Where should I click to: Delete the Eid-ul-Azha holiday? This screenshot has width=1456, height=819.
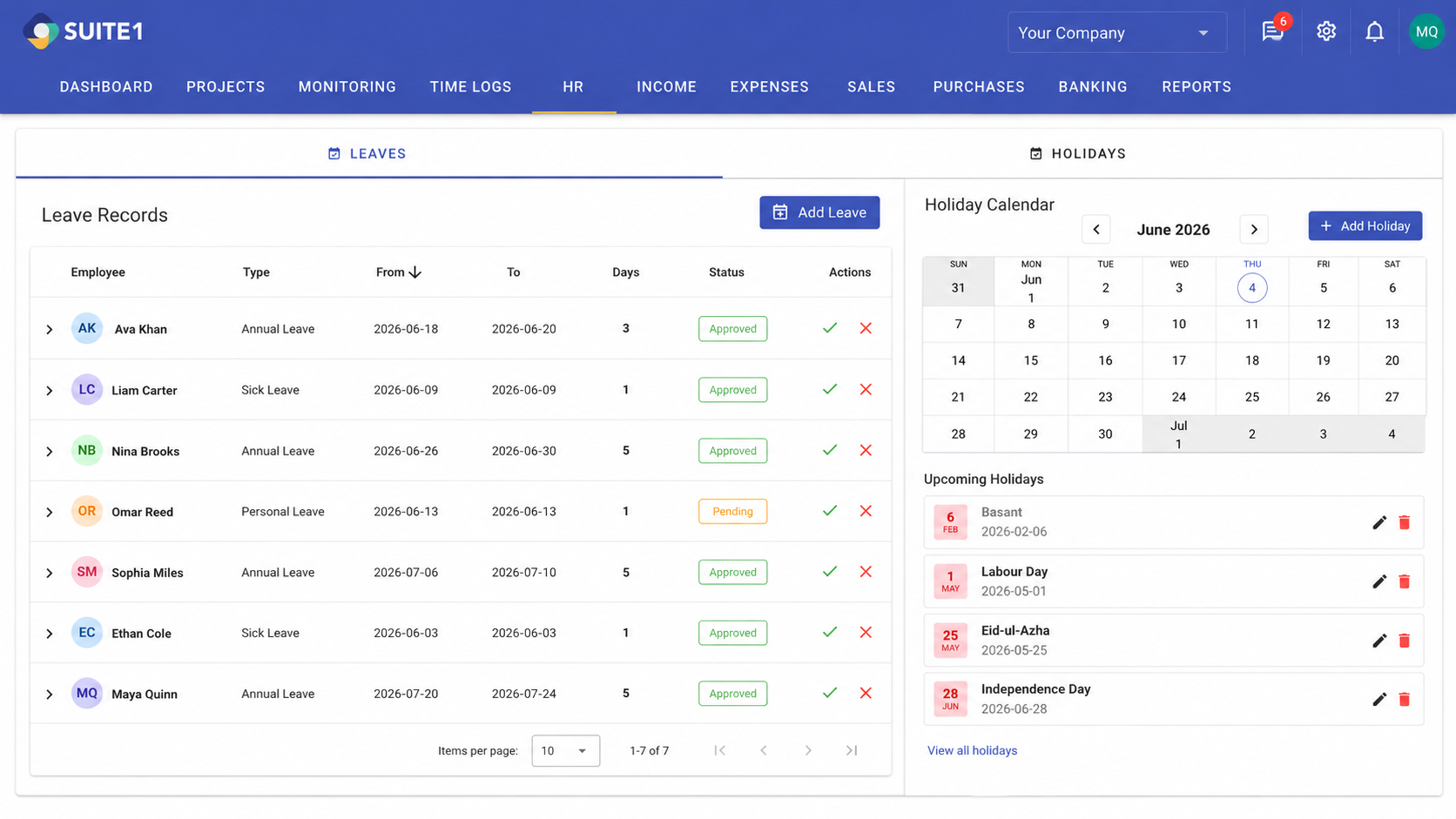click(x=1404, y=641)
